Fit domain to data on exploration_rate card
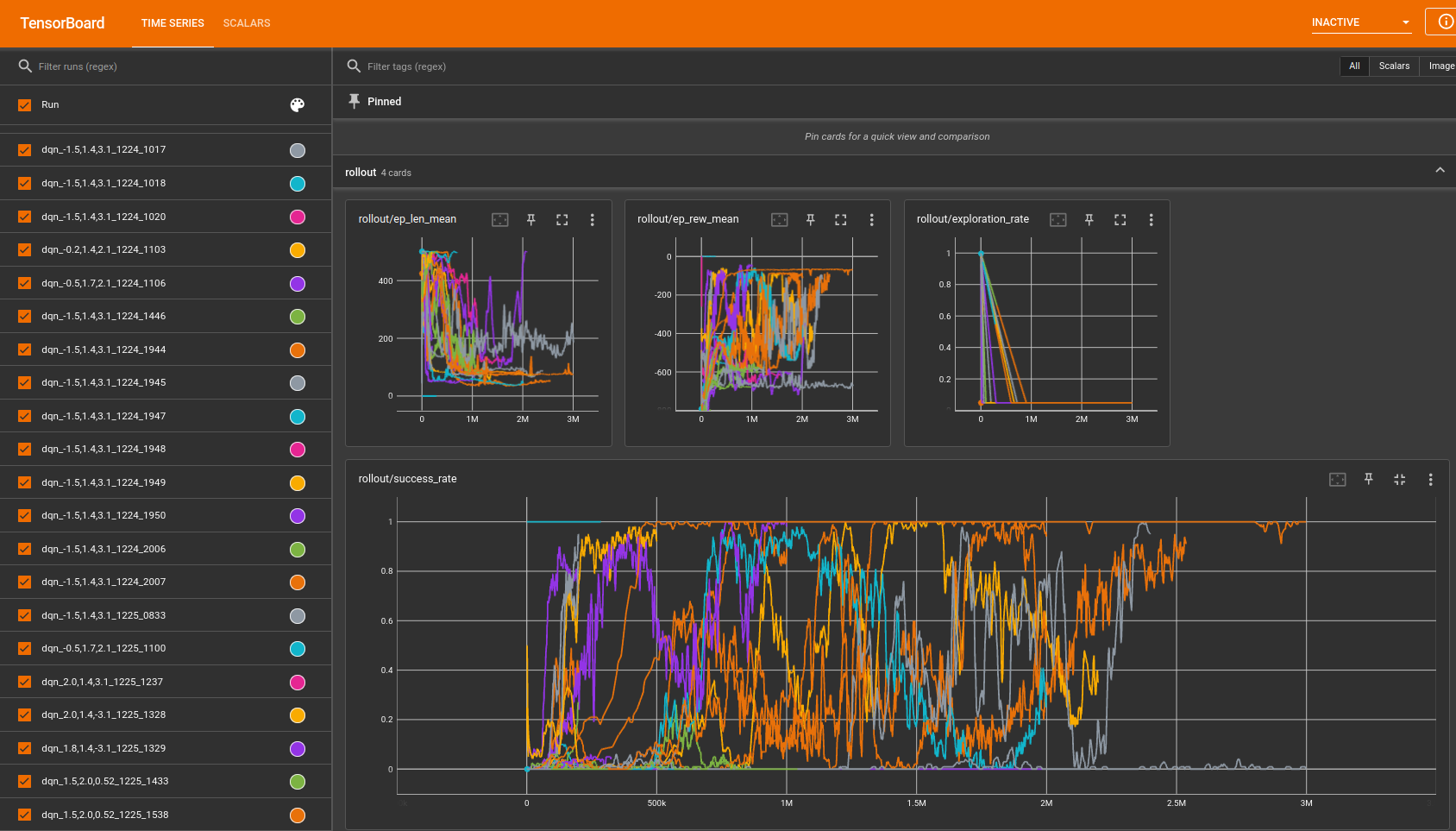Image resolution: width=1456 pixels, height=831 pixels. [x=1058, y=220]
